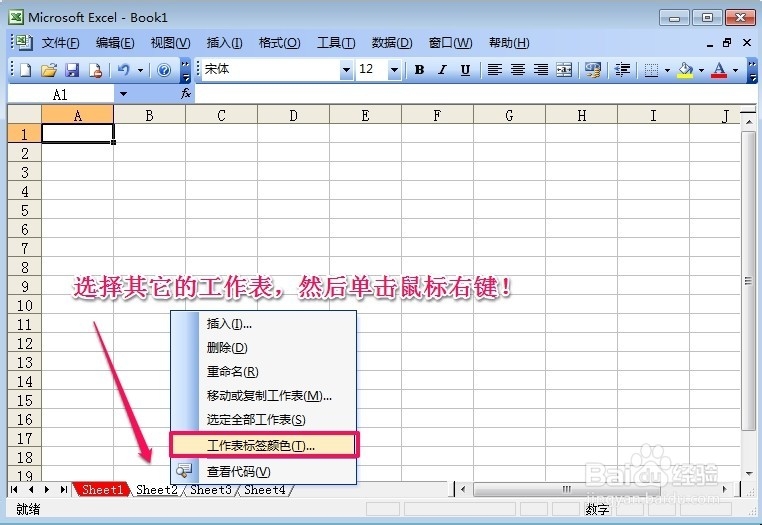
Task: Choose 重命名(R) in context menu
Action: coord(263,371)
